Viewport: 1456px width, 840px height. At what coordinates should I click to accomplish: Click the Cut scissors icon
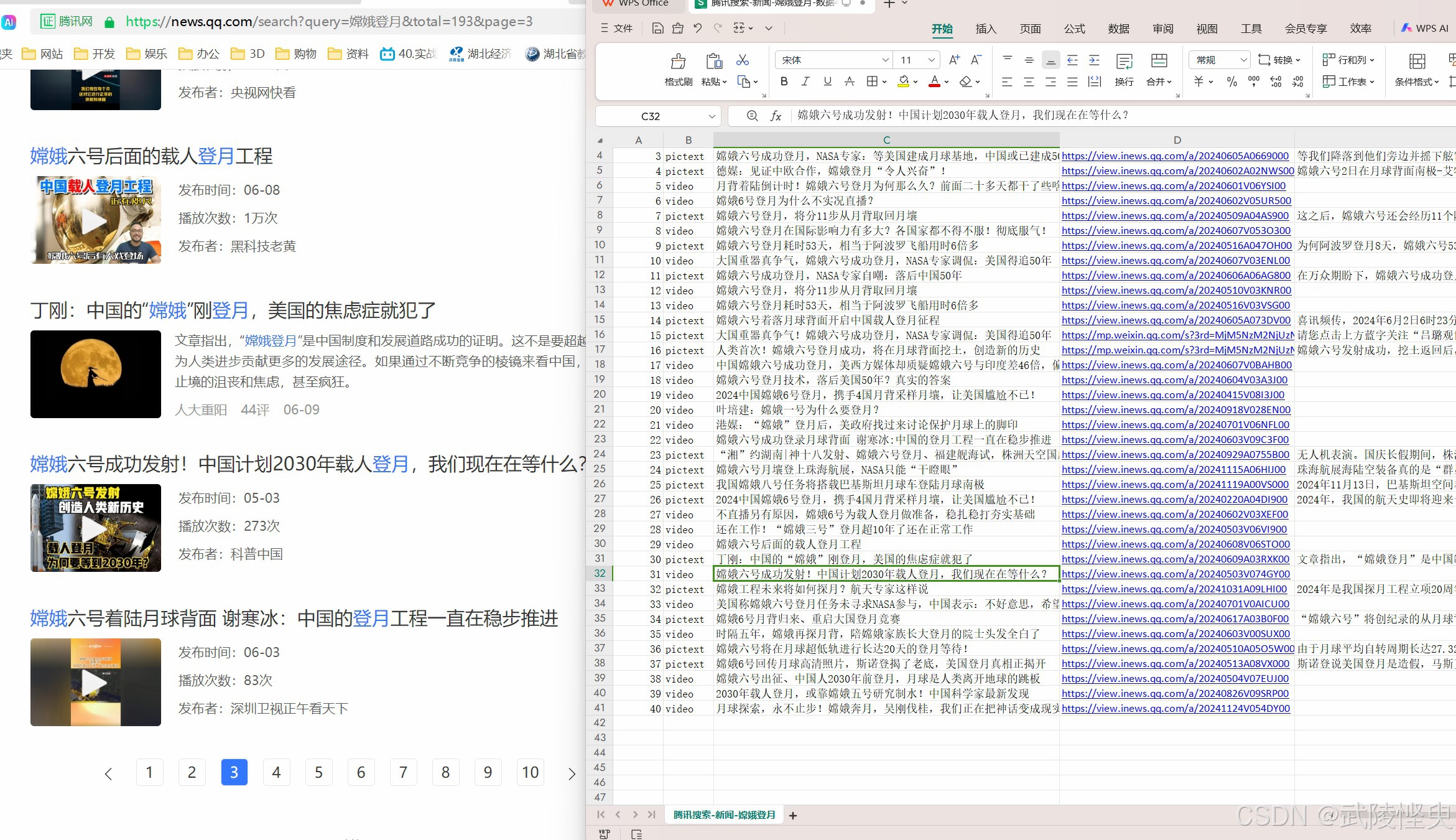[743, 60]
